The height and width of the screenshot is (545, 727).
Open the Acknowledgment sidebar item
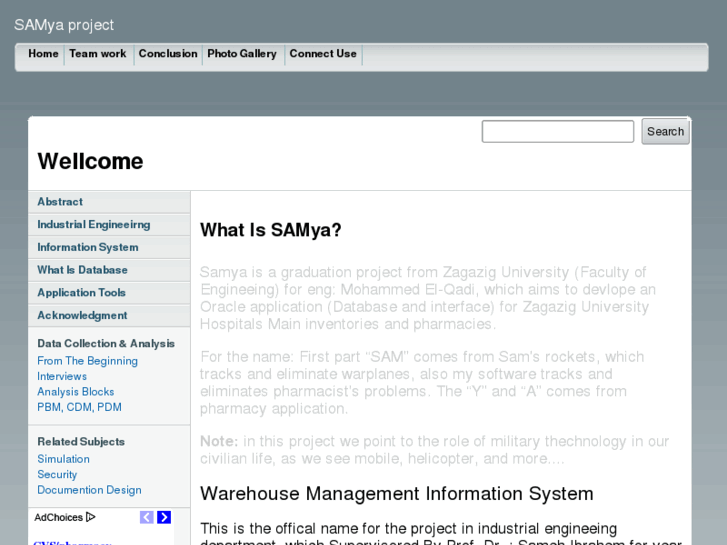[x=109, y=315]
